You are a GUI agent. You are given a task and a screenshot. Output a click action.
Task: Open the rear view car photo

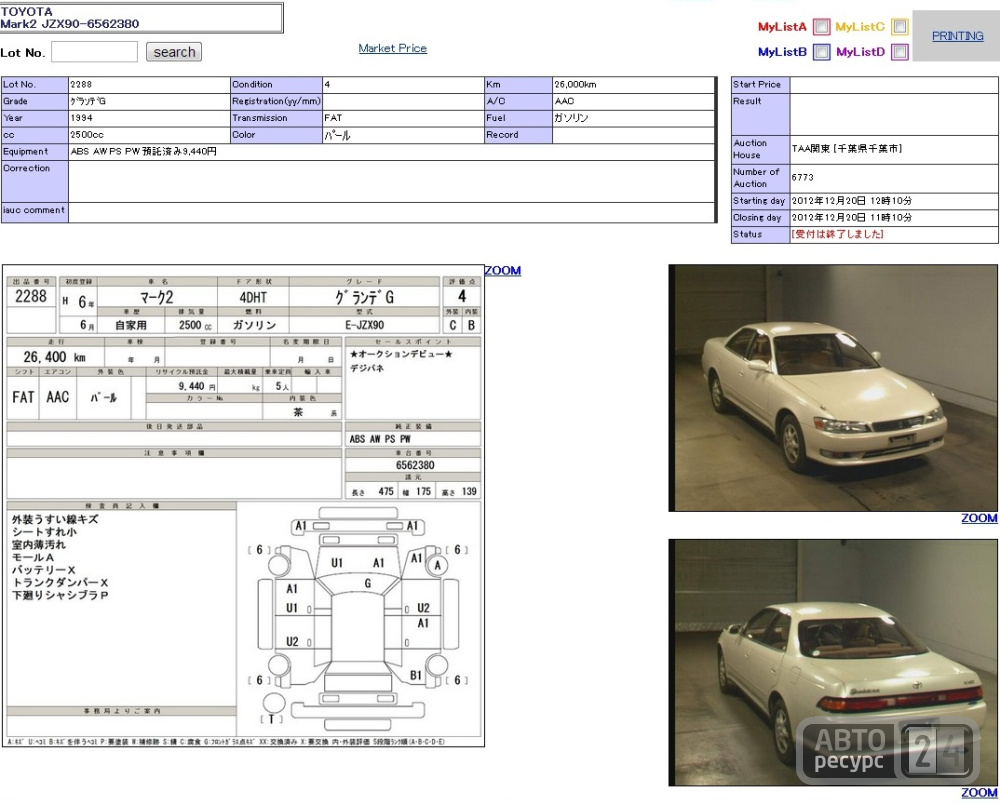pyautogui.click(x=833, y=662)
